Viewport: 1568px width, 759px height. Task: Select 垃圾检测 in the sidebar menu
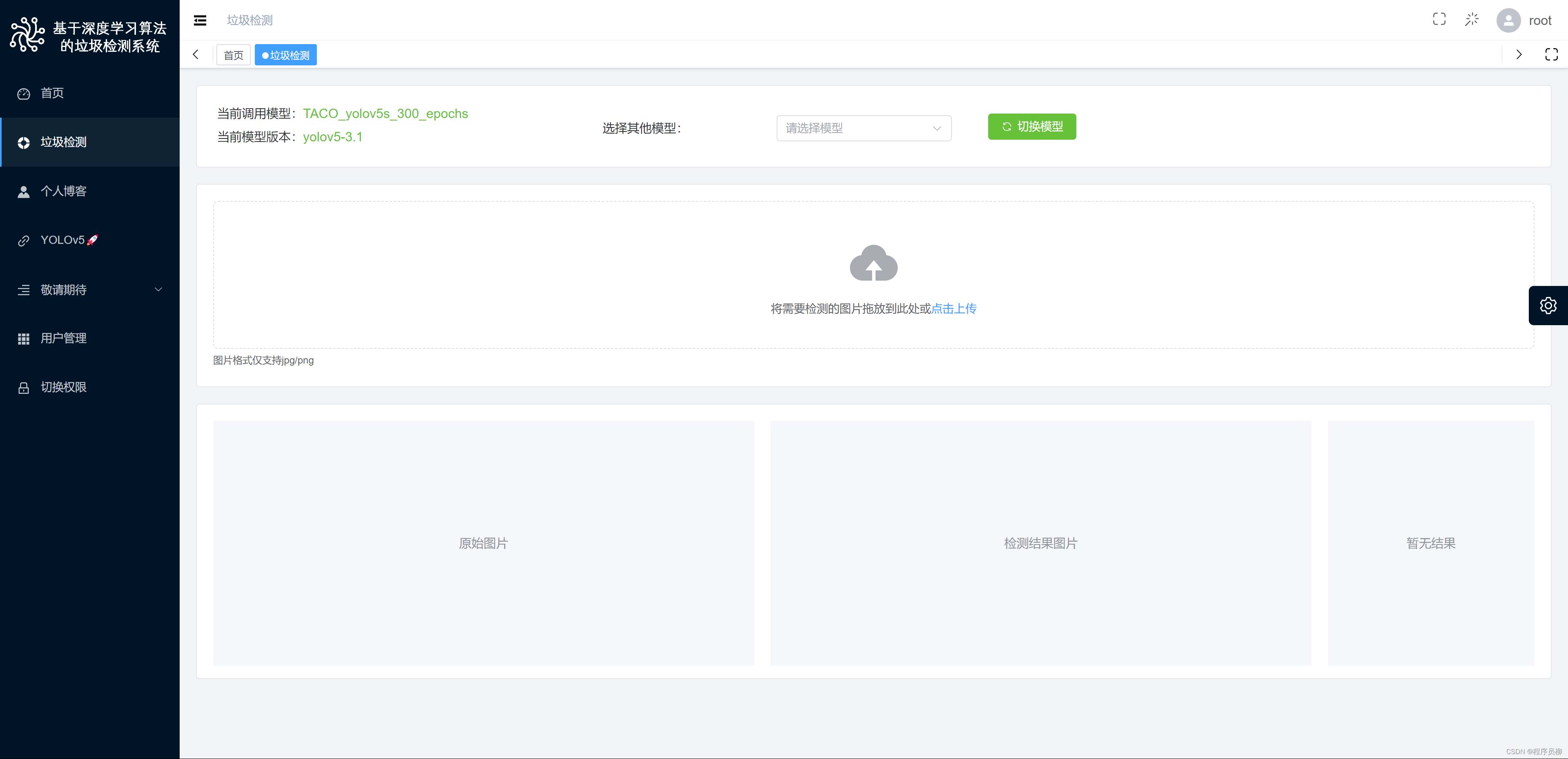[x=90, y=142]
